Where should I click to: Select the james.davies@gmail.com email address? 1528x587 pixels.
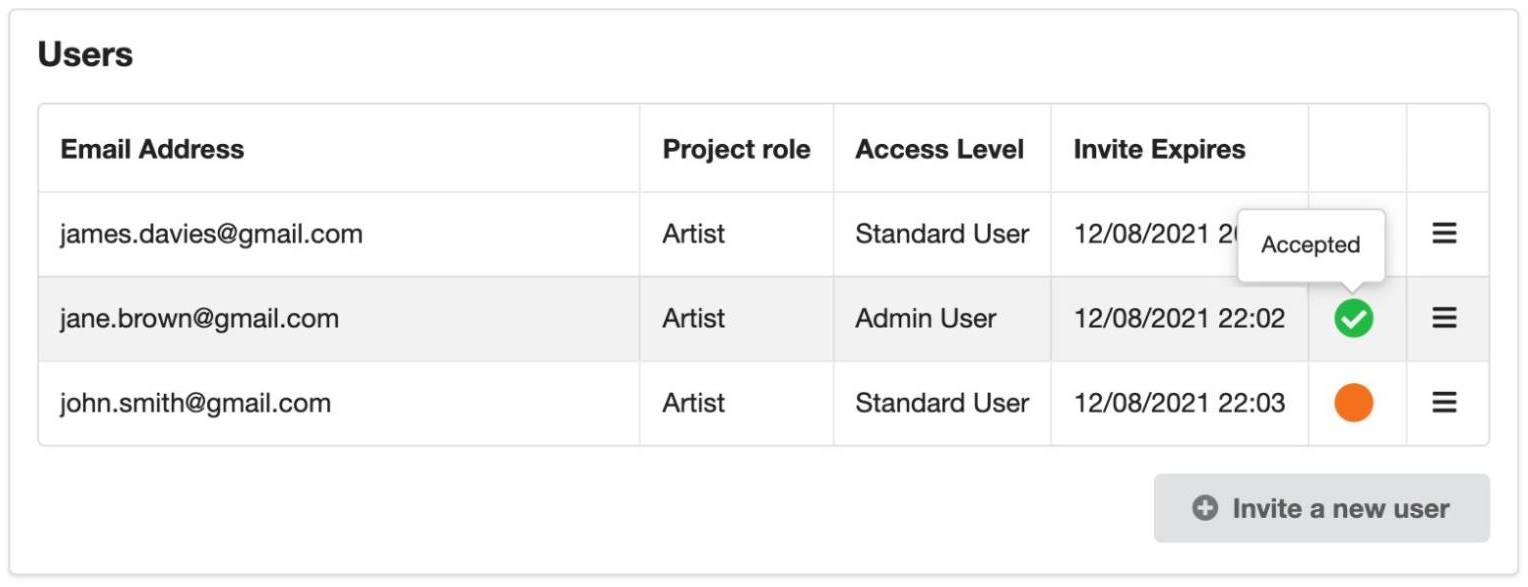pos(211,234)
